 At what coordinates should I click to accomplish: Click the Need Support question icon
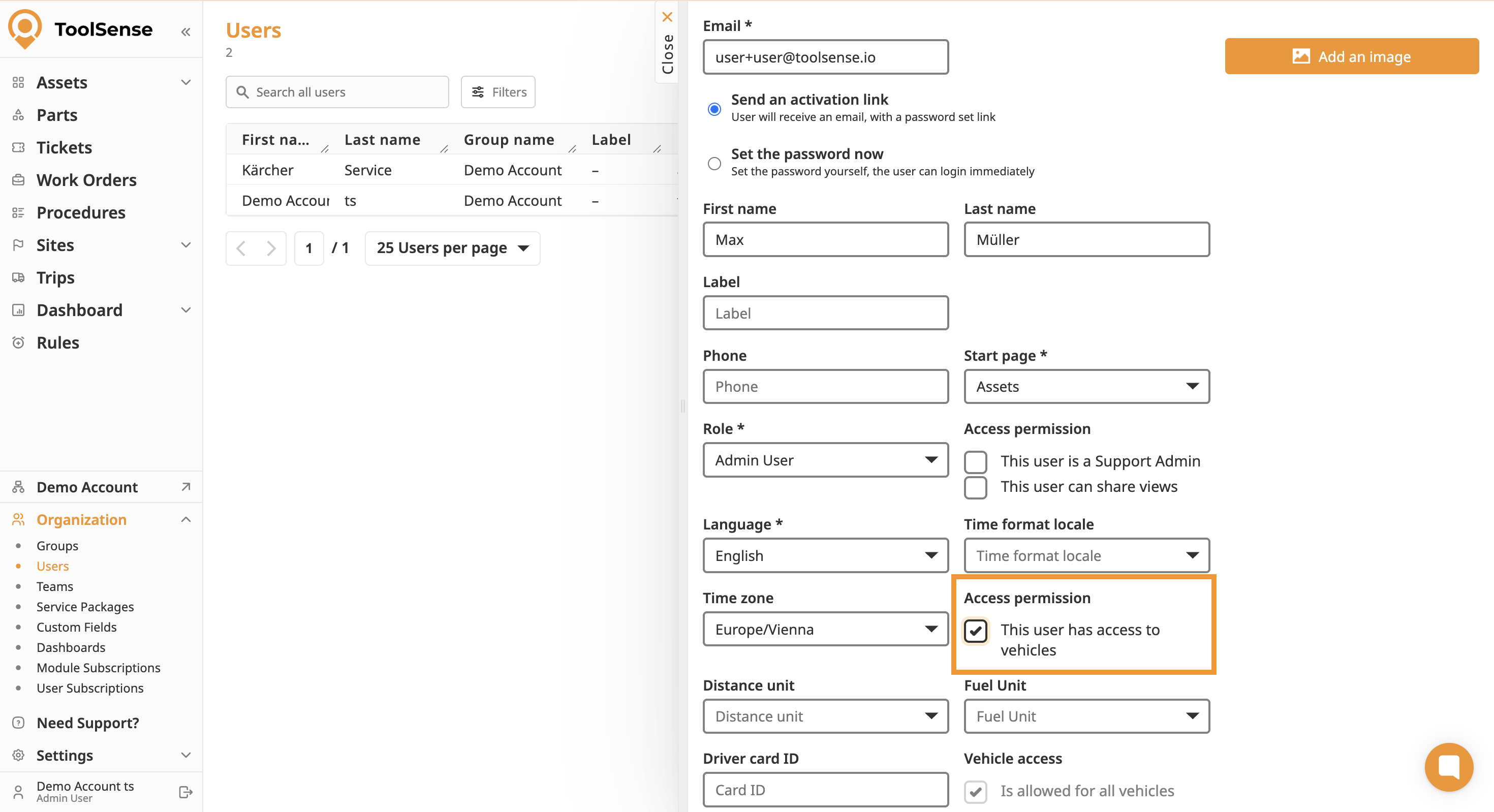pos(19,723)
